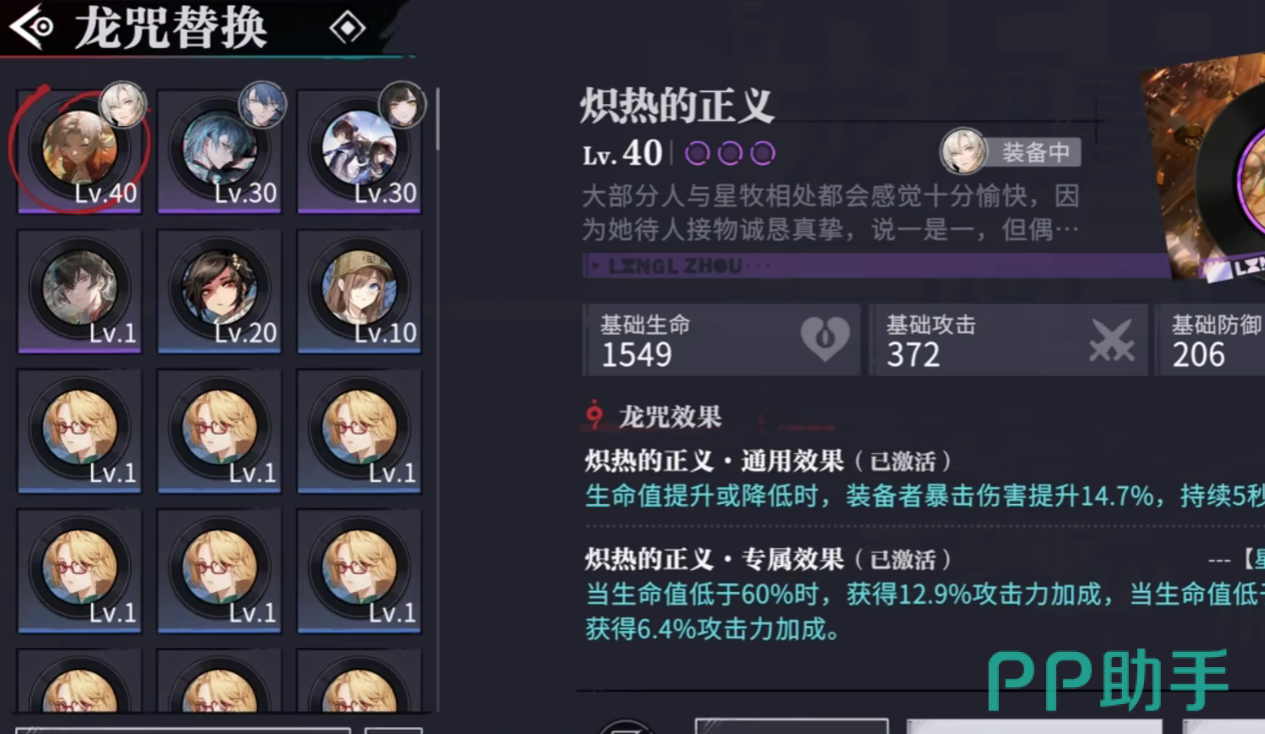Image resolution: width=1265 pixels, height=734 pixels.
Task: Click the heart icon beside 基础生命
Action: (x=825, y=340)
